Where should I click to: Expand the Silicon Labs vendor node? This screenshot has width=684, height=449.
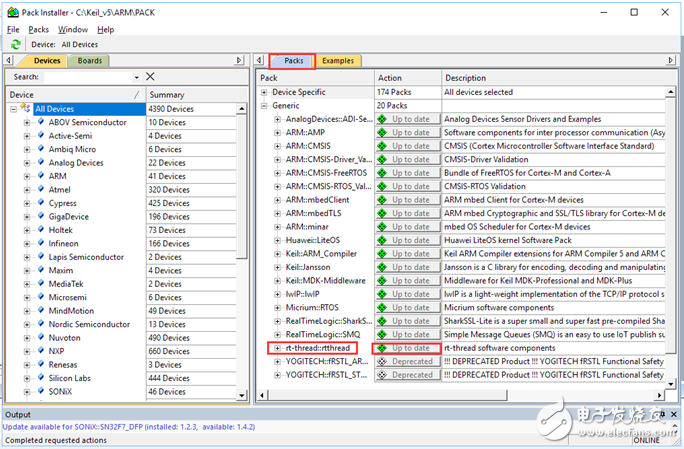27,378
